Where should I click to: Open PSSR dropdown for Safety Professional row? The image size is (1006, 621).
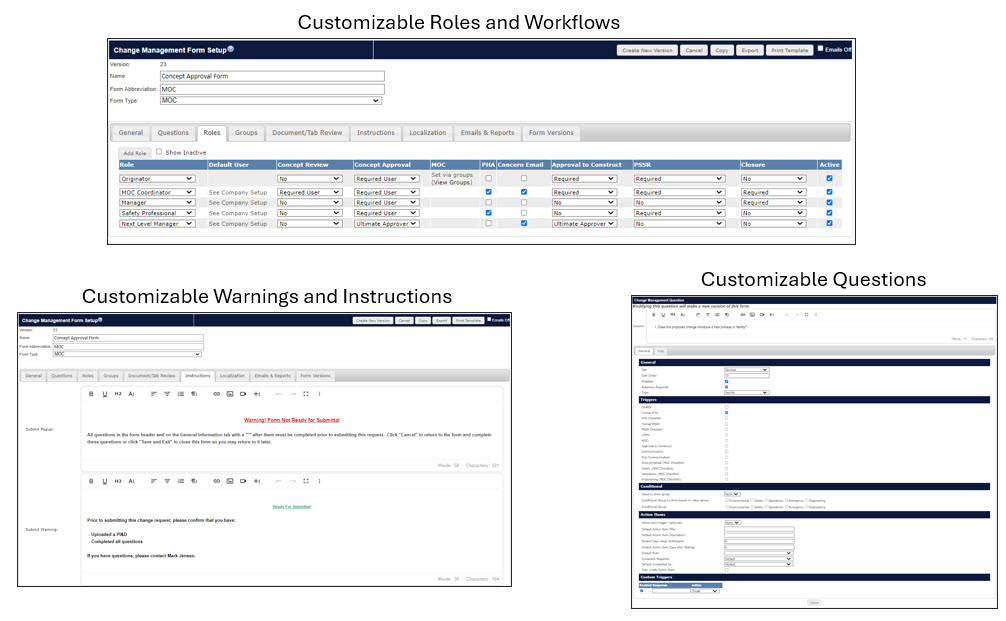click(x=679, y=213)
